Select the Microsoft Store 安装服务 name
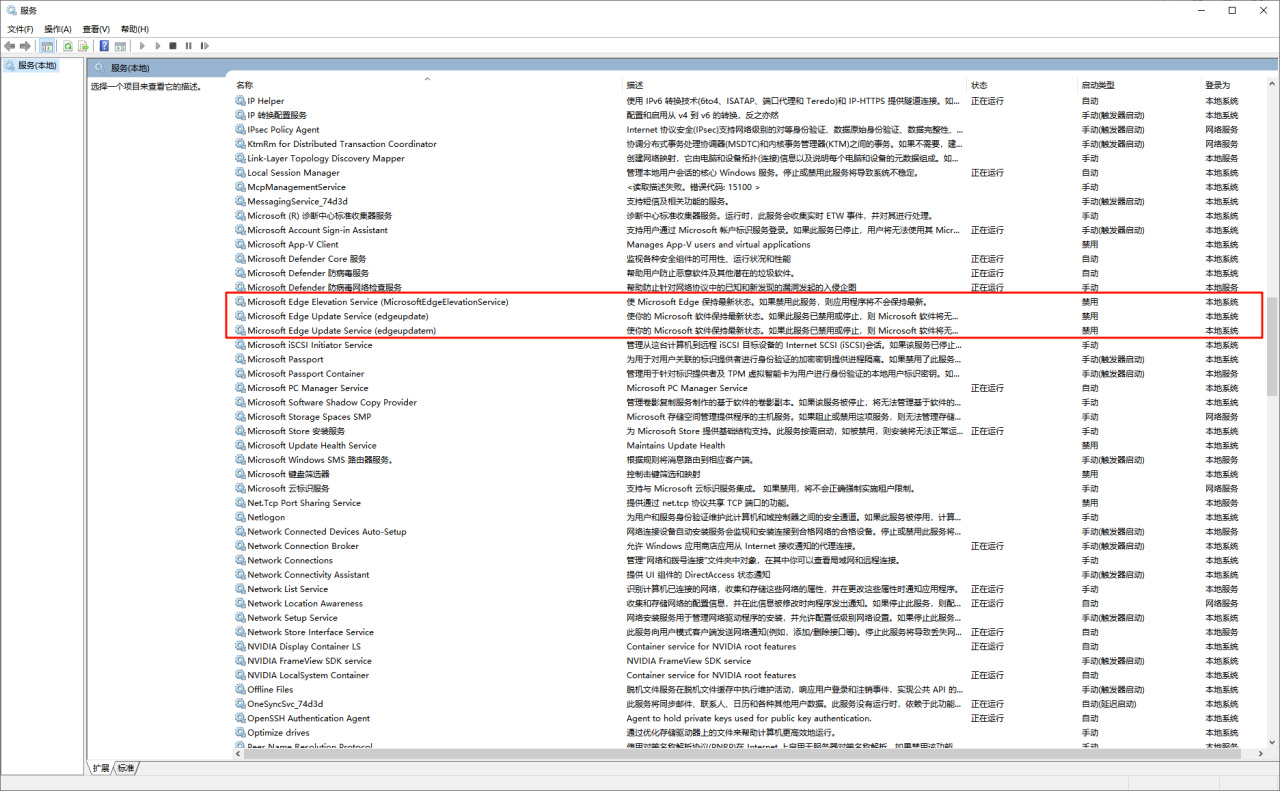This screenshot has width=1280, height=791. [x=296, y=431]
